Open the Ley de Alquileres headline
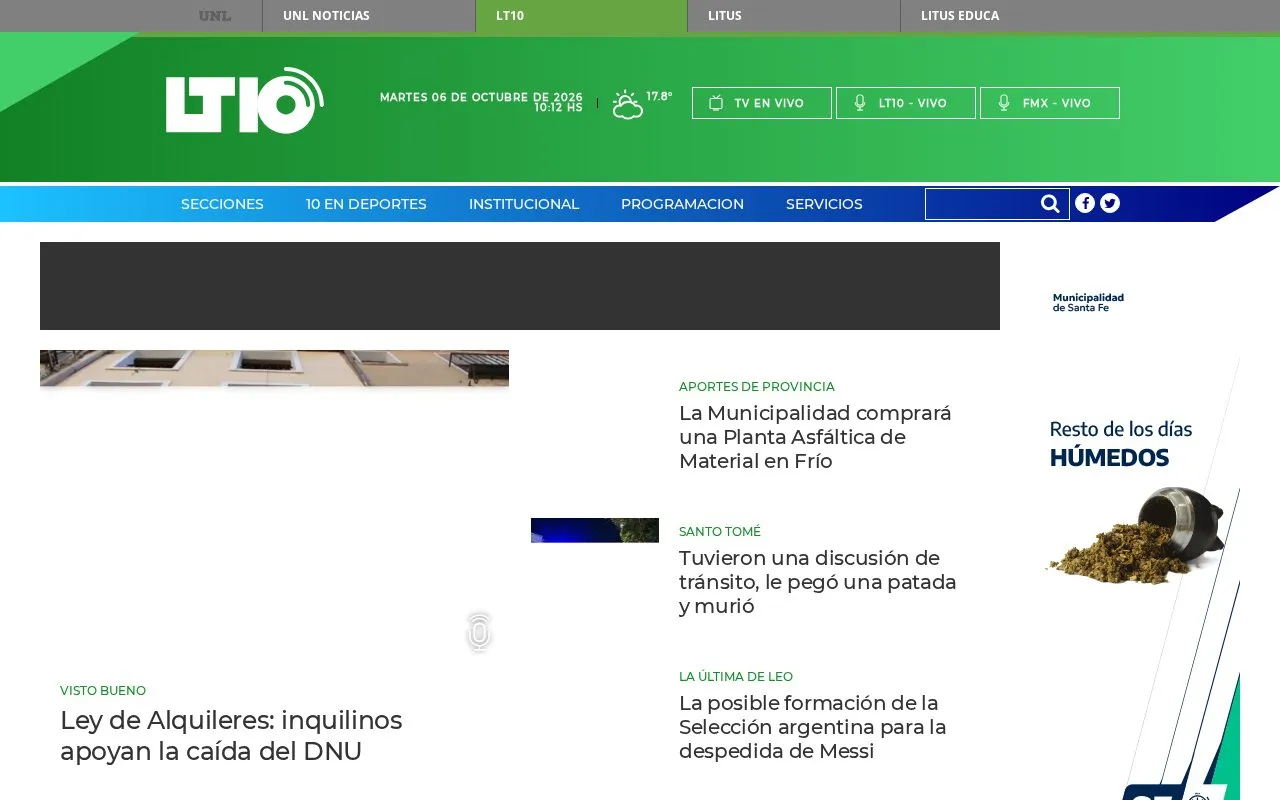The image size is (1280, 800). 231,735
